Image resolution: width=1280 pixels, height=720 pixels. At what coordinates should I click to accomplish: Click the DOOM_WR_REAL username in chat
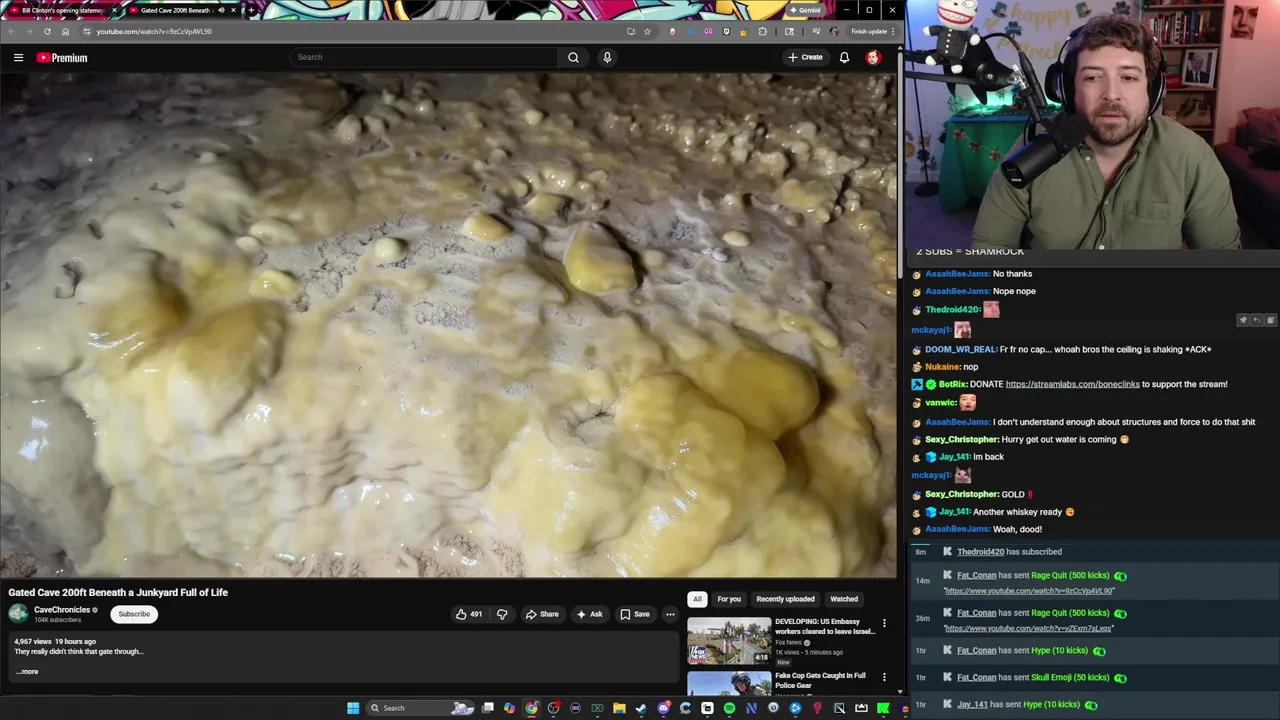pyautogui.click(x=960, y=349)
